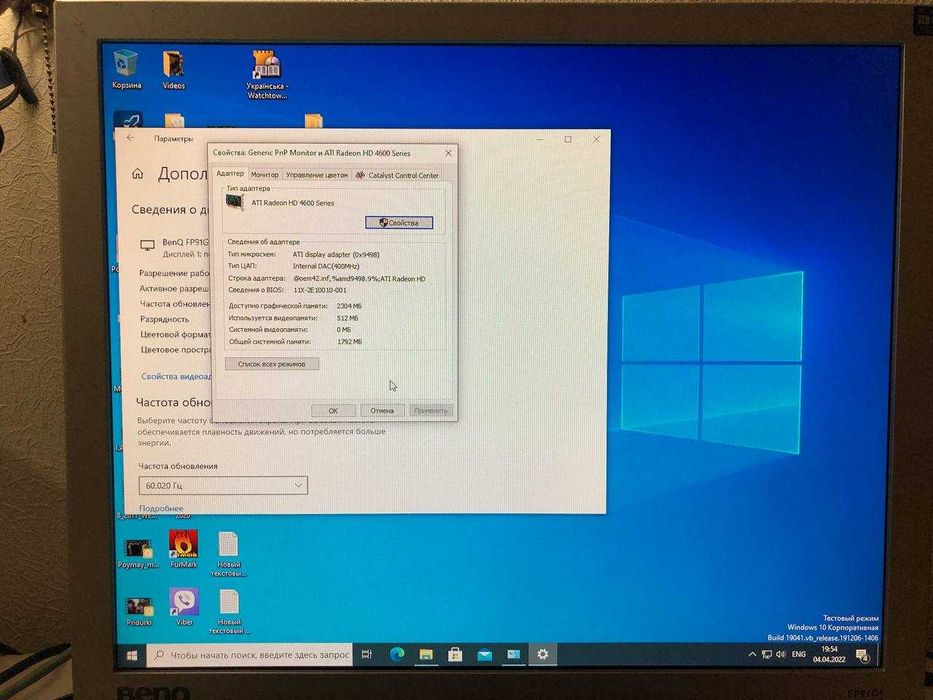Click the BIOS info 11X-2E10010-001

pyautogui.click(x=320, y=290)
